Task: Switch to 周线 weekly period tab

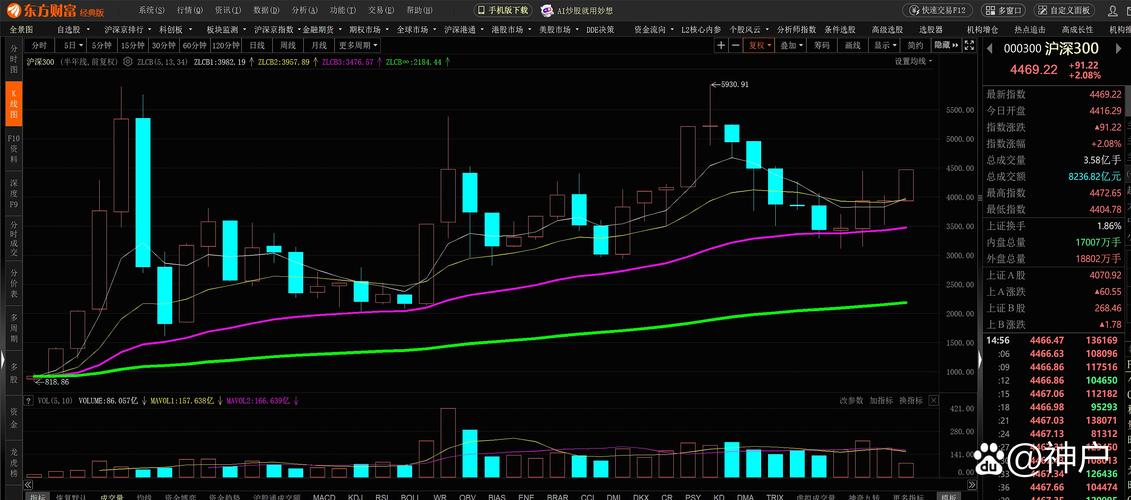Action: (x=288, y=45)
